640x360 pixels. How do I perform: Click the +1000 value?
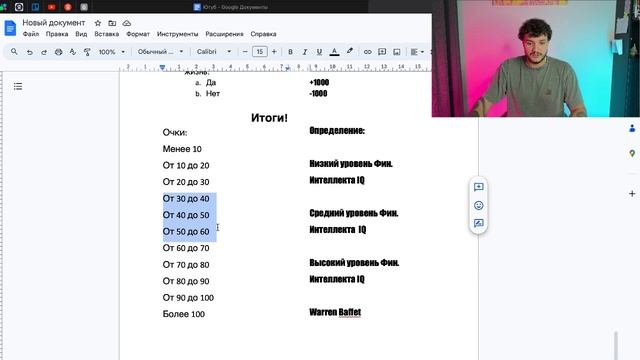[x=319, y=82]
